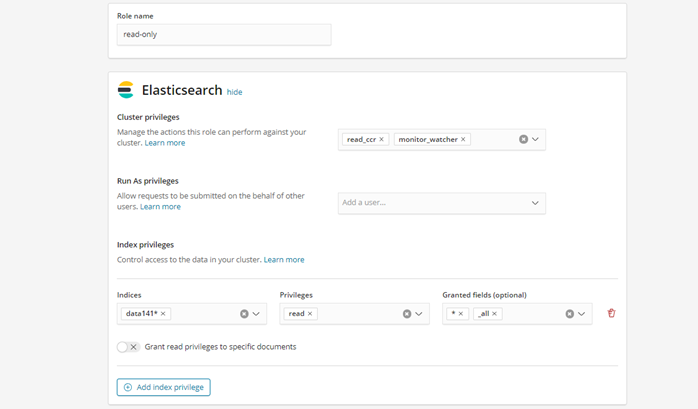The width and height of the screenshot is (698, 409).
Task: Hide the Elasticsearch section
Action: click(x=234, y=92)
